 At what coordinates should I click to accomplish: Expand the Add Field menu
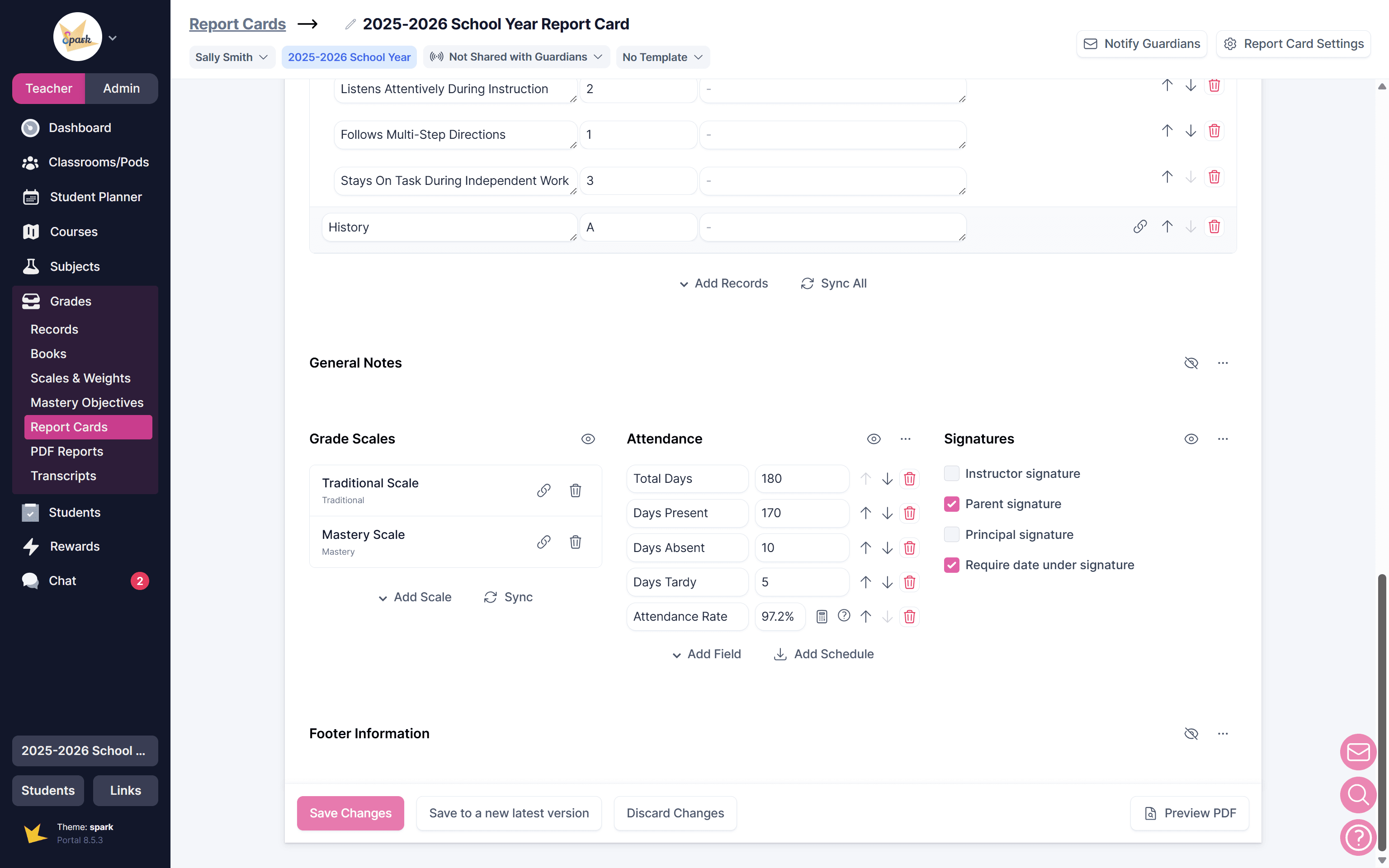tap(707, 655)
